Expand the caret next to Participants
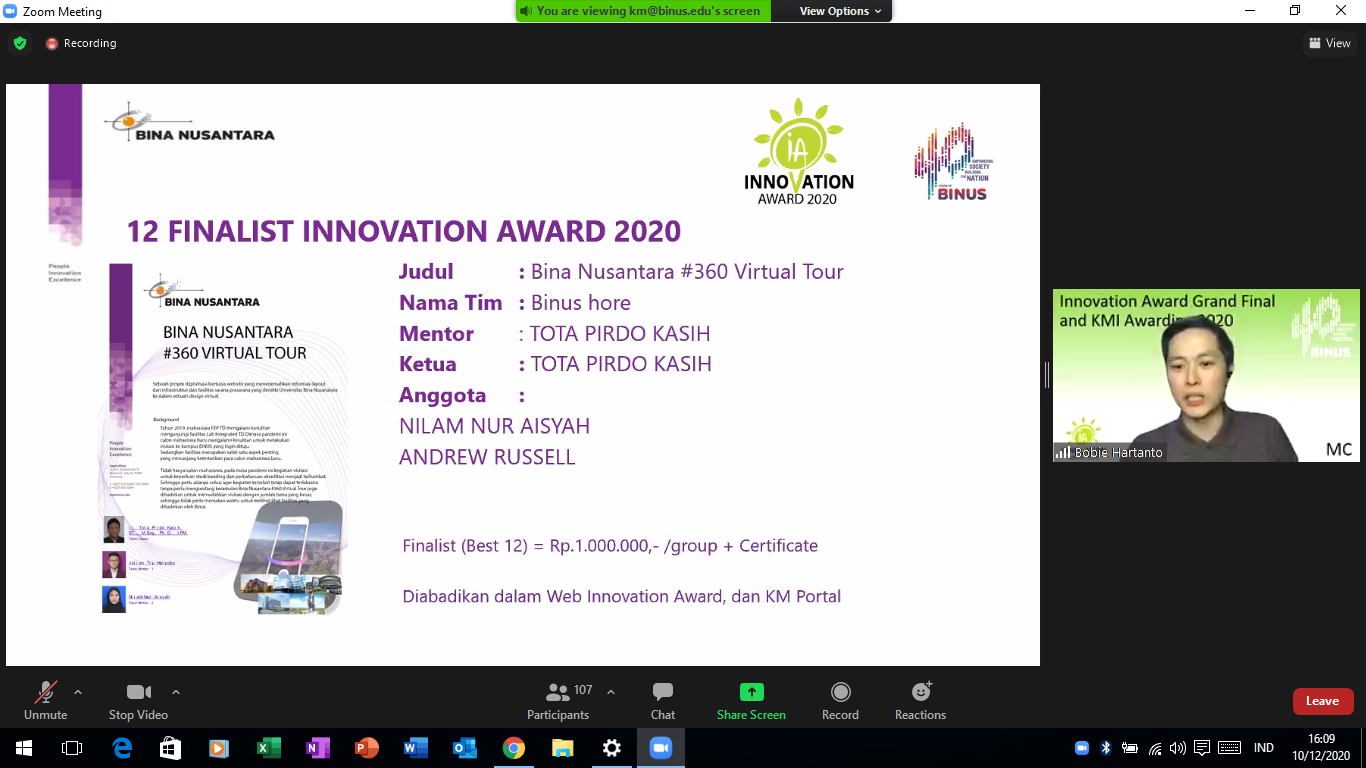This screenshot has height=768, width=1366. pyautogui.click(x=611, y=692)
